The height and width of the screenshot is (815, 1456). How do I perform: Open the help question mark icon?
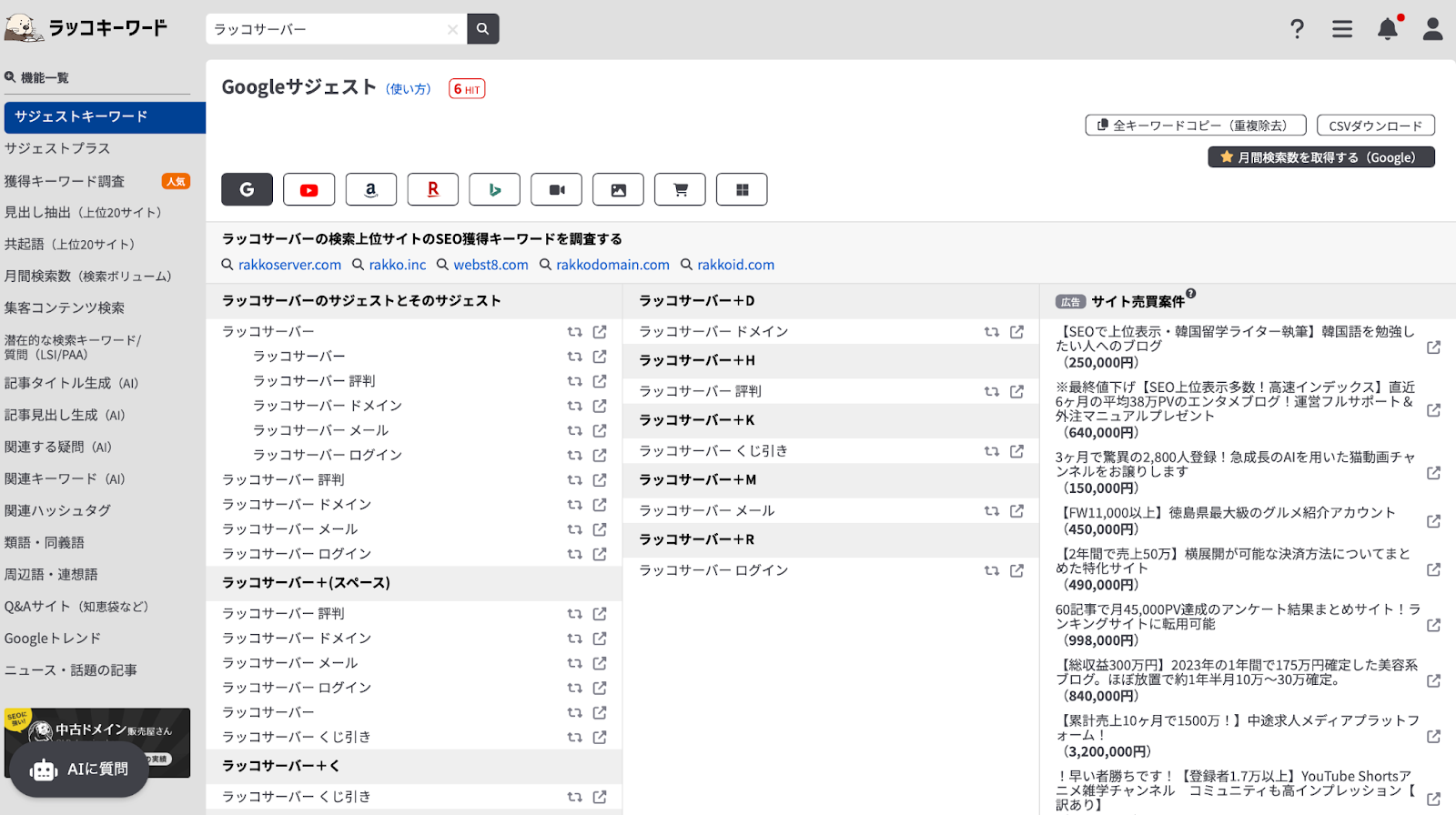coord(1297,29)
